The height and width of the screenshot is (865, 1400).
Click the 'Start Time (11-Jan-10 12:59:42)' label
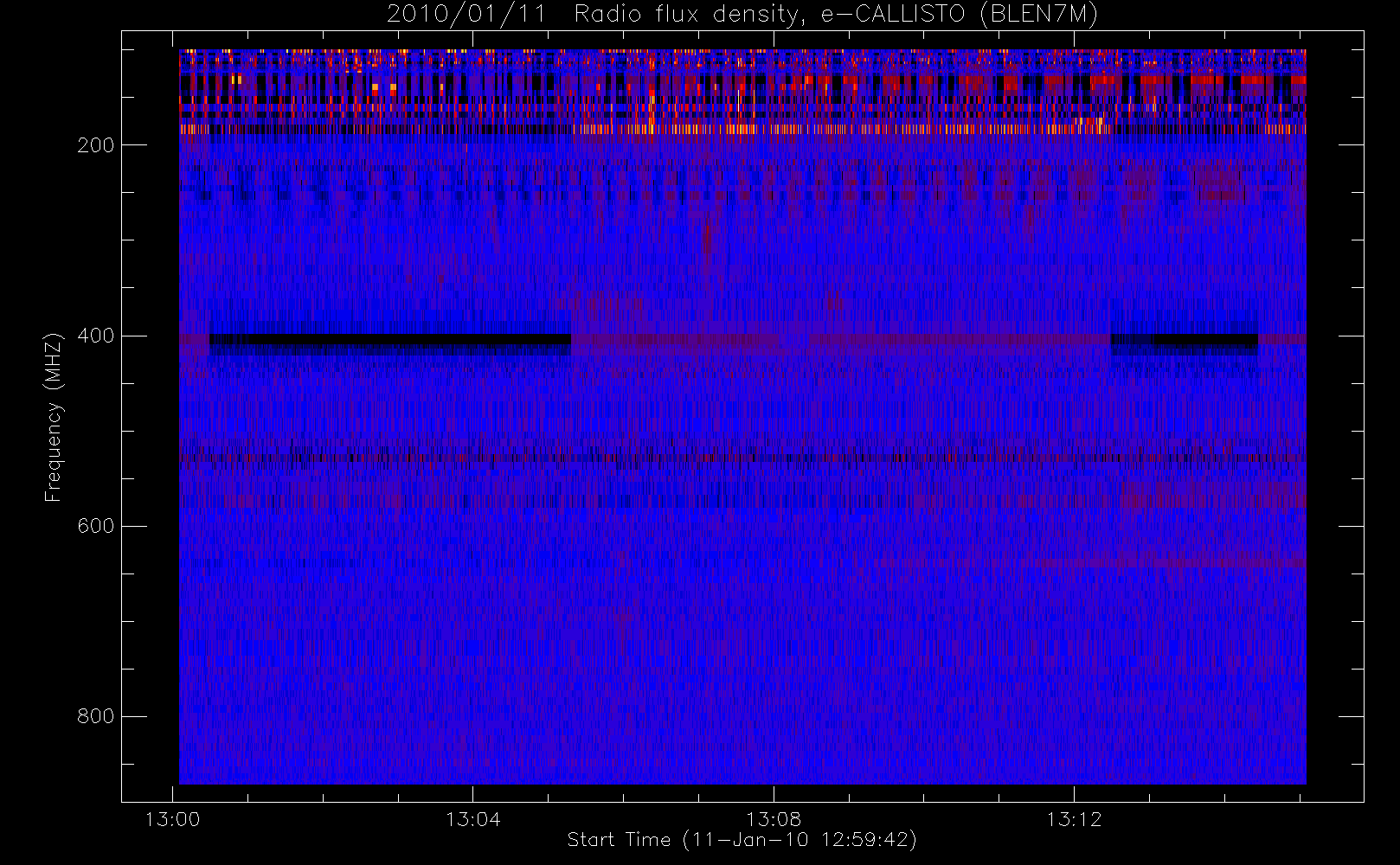click(x=742, y=840)
